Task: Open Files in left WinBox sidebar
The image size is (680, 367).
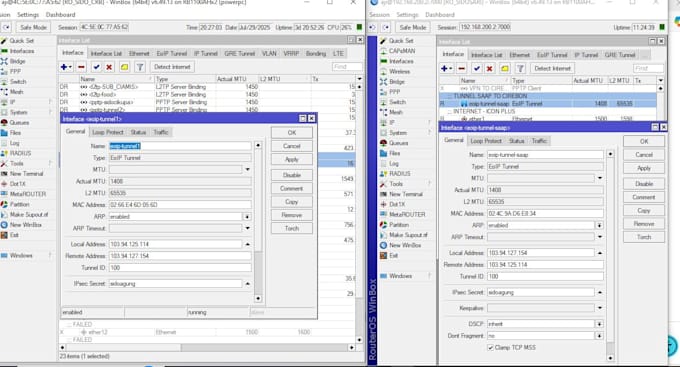Action: pos(15,133)
